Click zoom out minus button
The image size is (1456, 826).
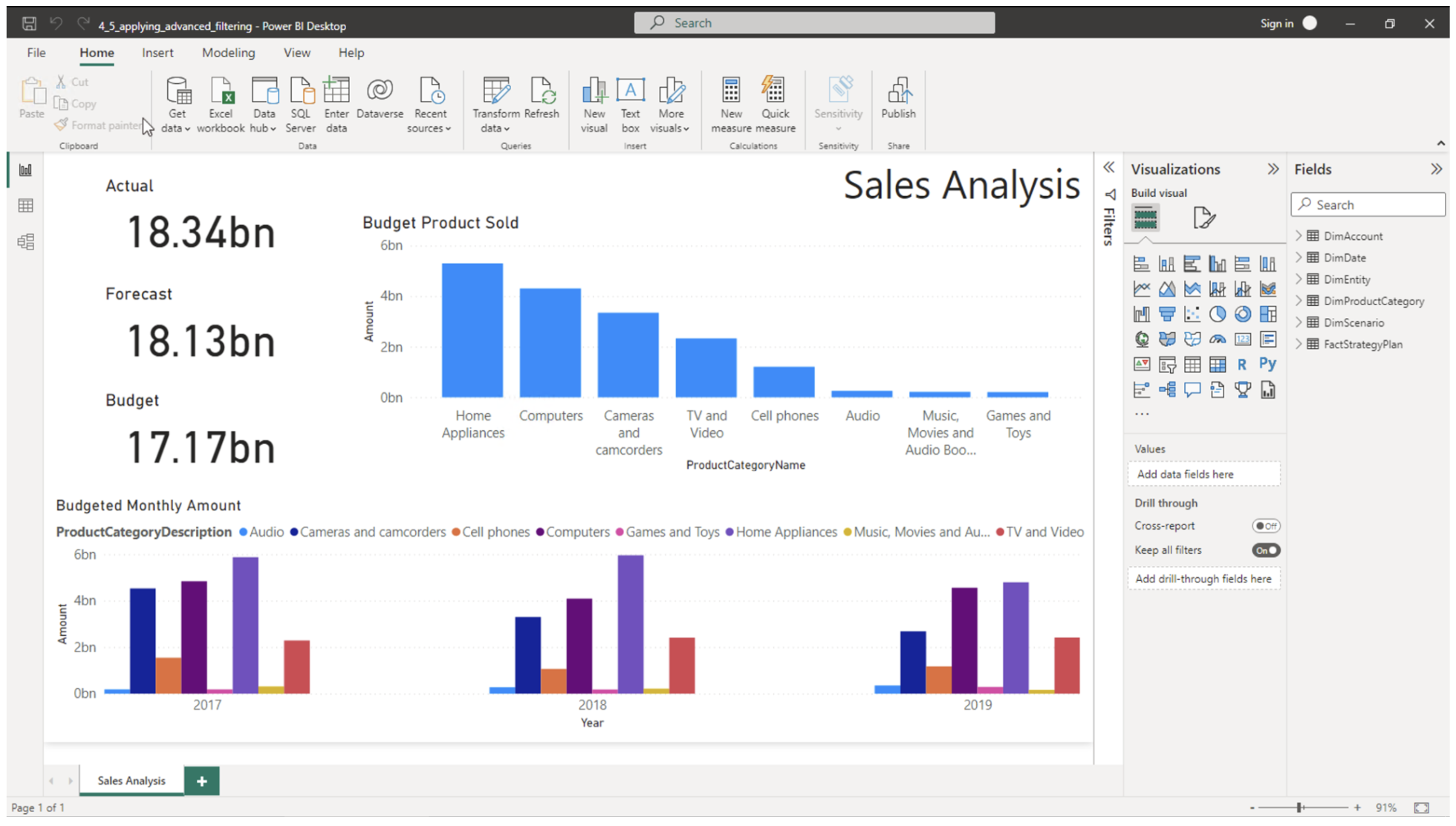click(1252, 807)
